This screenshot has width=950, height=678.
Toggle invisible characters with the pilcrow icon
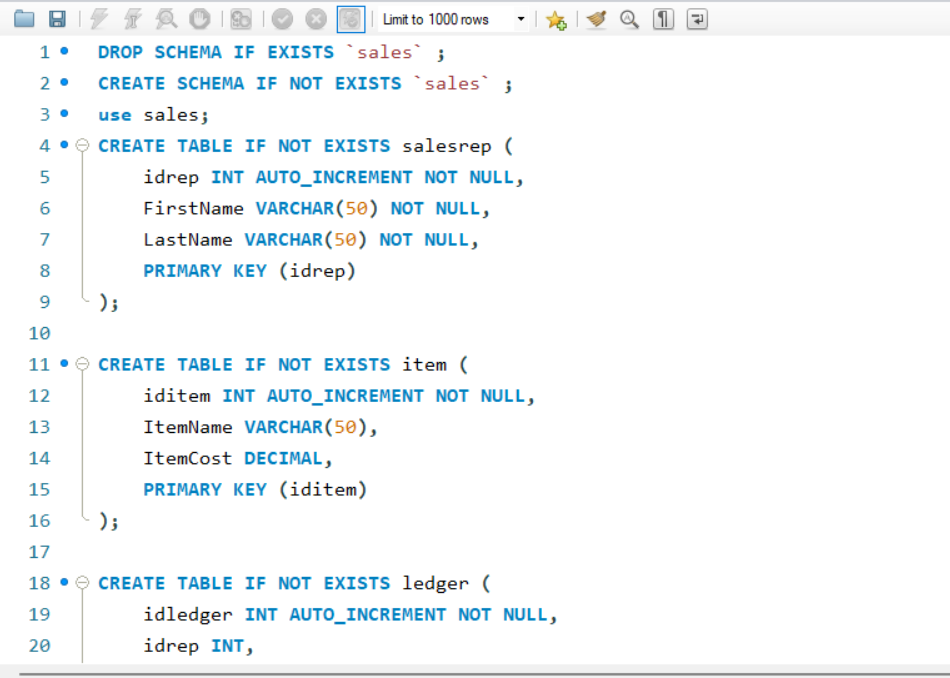click(663, 19)
